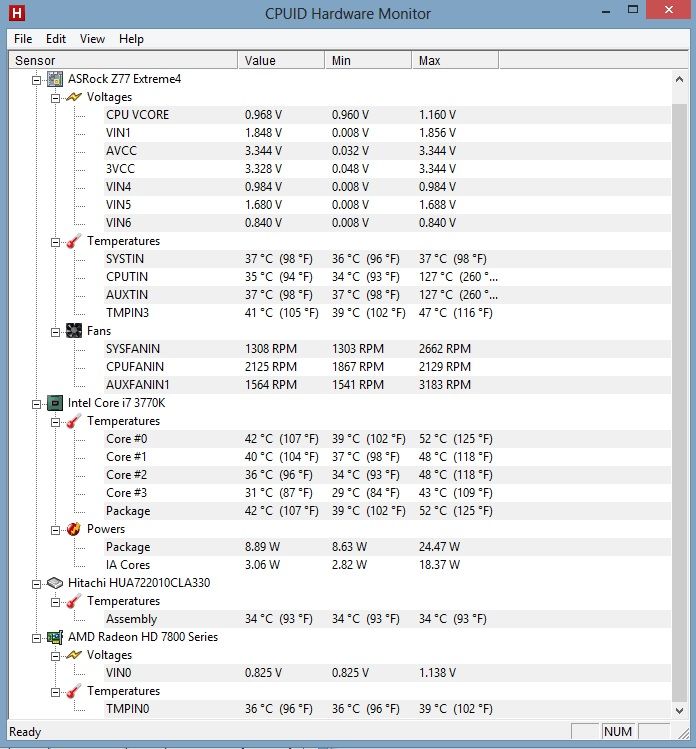Collapse the AMD Radeon HD 7800 Series node

click(x=36, y=639)
